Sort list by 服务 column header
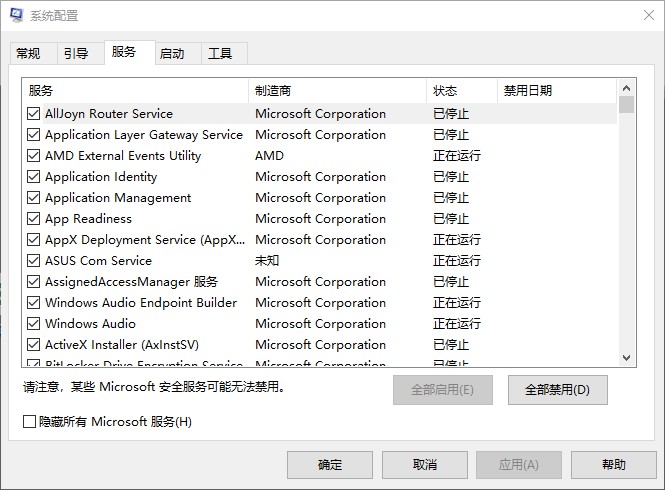Screen dimensions: 665x490 (x=135, y=91)
